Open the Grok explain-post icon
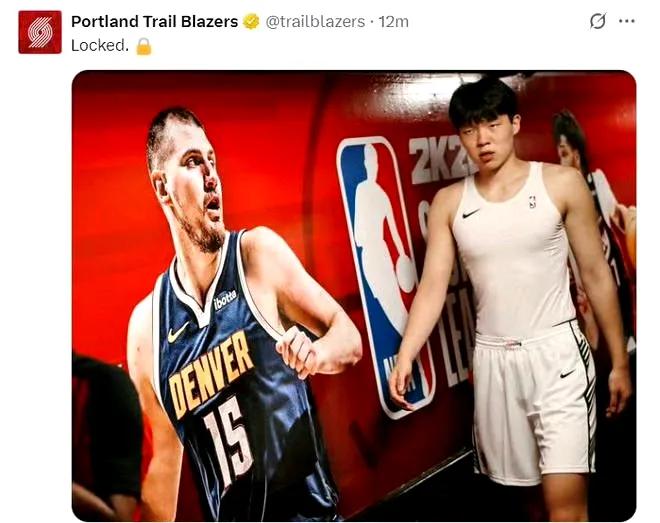 [598, 21]
